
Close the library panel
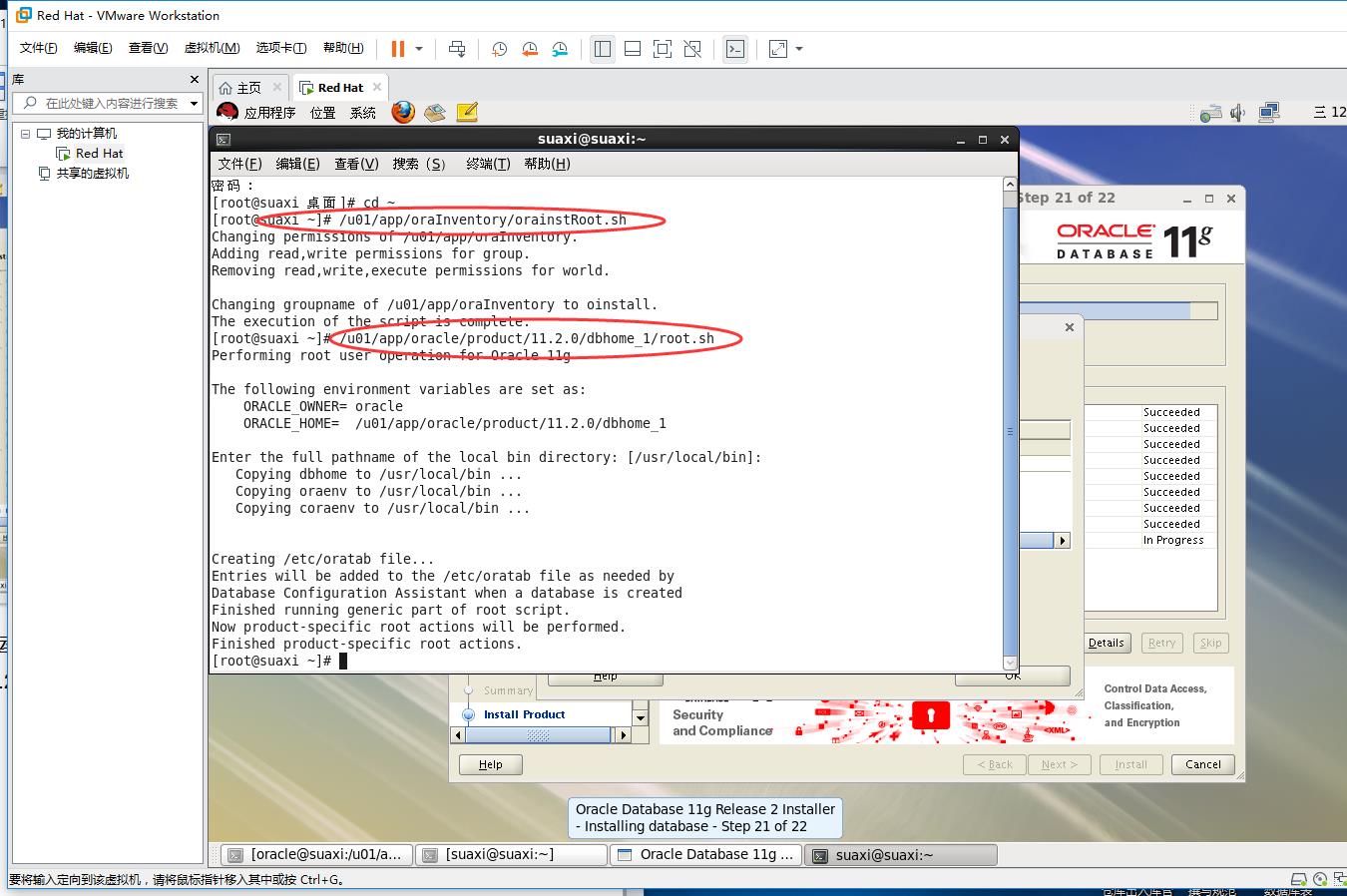point(195,79)
